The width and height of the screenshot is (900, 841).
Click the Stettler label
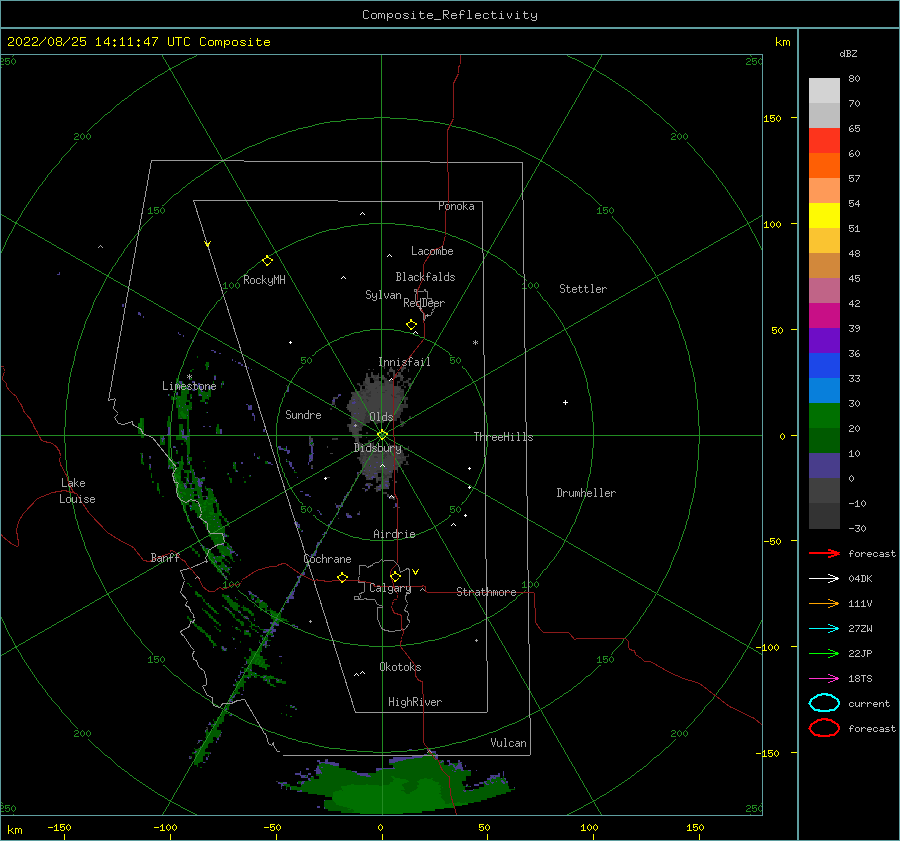[x=583, y=289]
